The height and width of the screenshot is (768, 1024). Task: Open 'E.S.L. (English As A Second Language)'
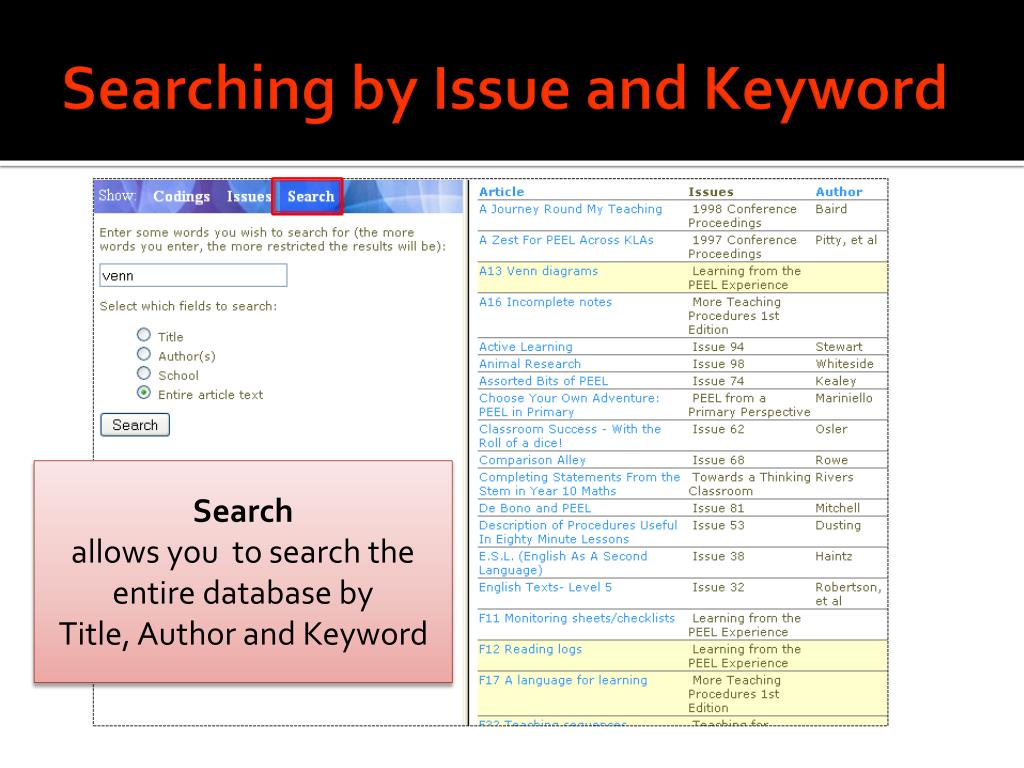point(563,563)
